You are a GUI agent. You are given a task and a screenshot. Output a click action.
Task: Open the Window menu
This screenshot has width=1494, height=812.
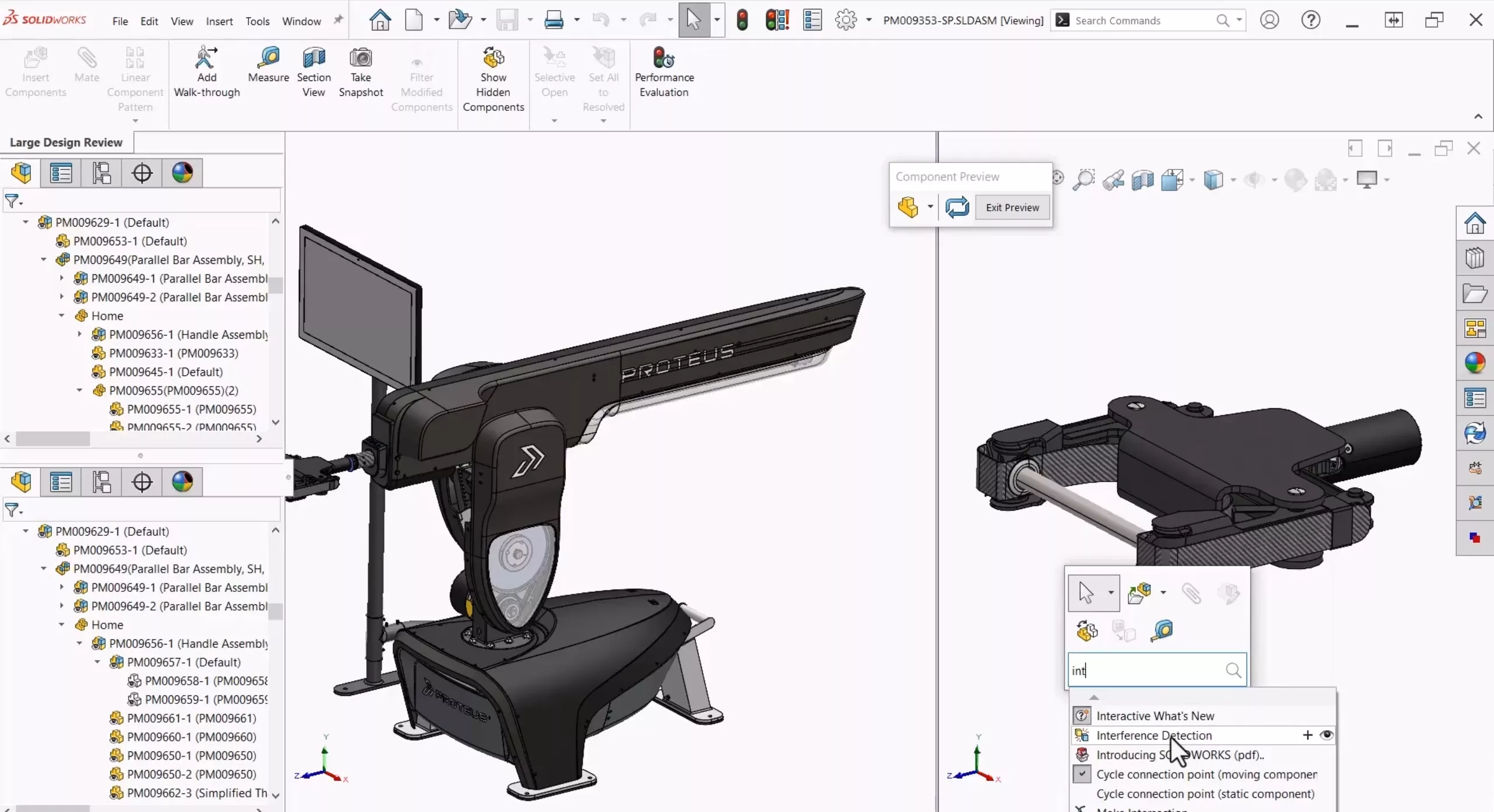pyautogui.click(x=301, y=21)
